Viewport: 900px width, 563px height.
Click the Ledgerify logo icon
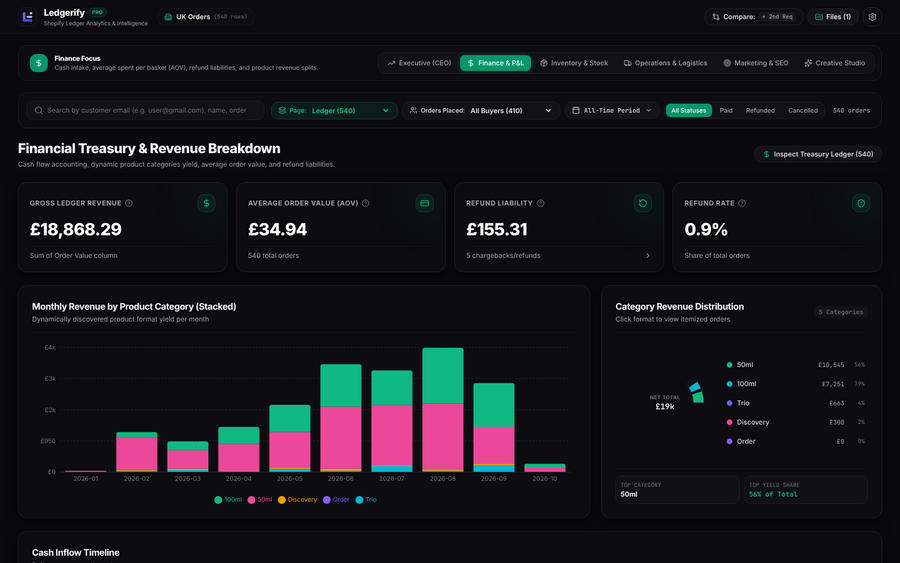(27, 17)
